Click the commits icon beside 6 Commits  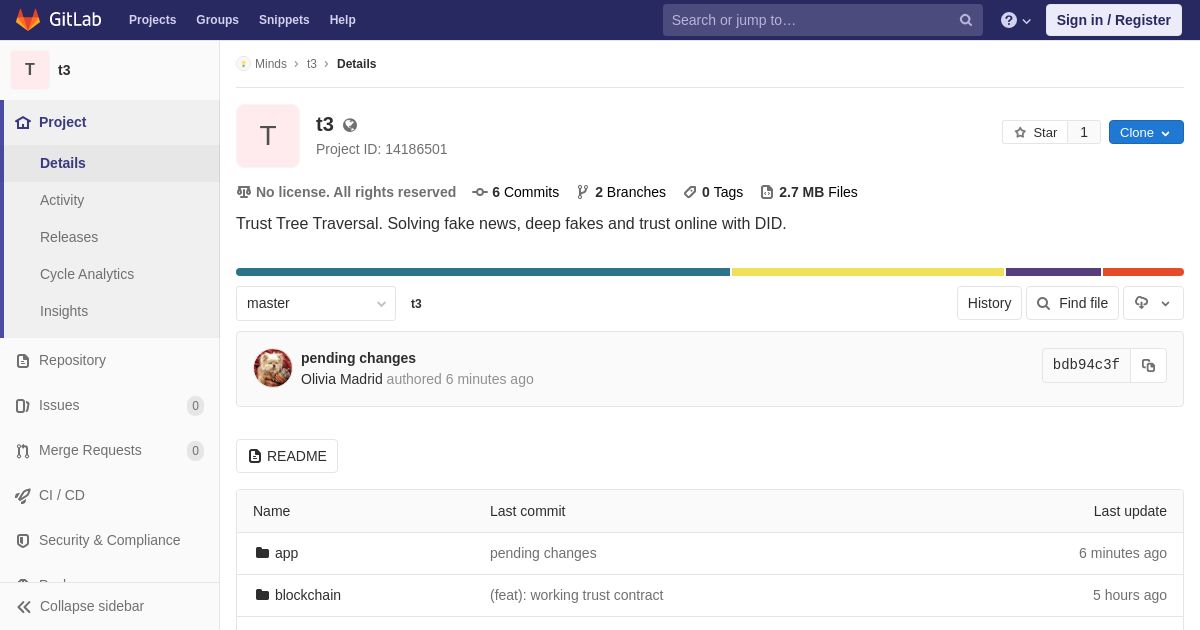pyautogui.click(x=480, y=192)
